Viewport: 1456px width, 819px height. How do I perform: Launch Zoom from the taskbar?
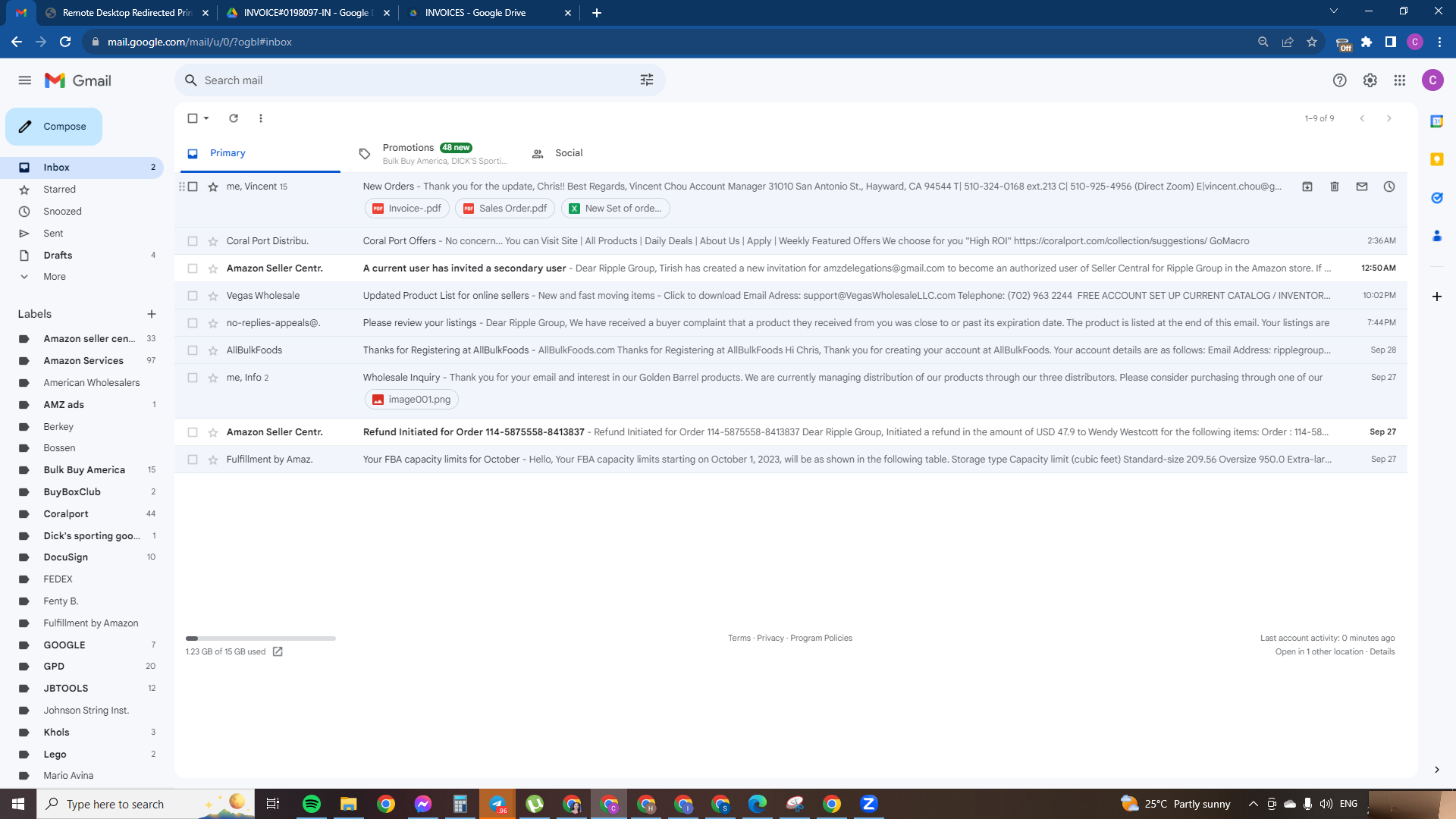(869, 804)
